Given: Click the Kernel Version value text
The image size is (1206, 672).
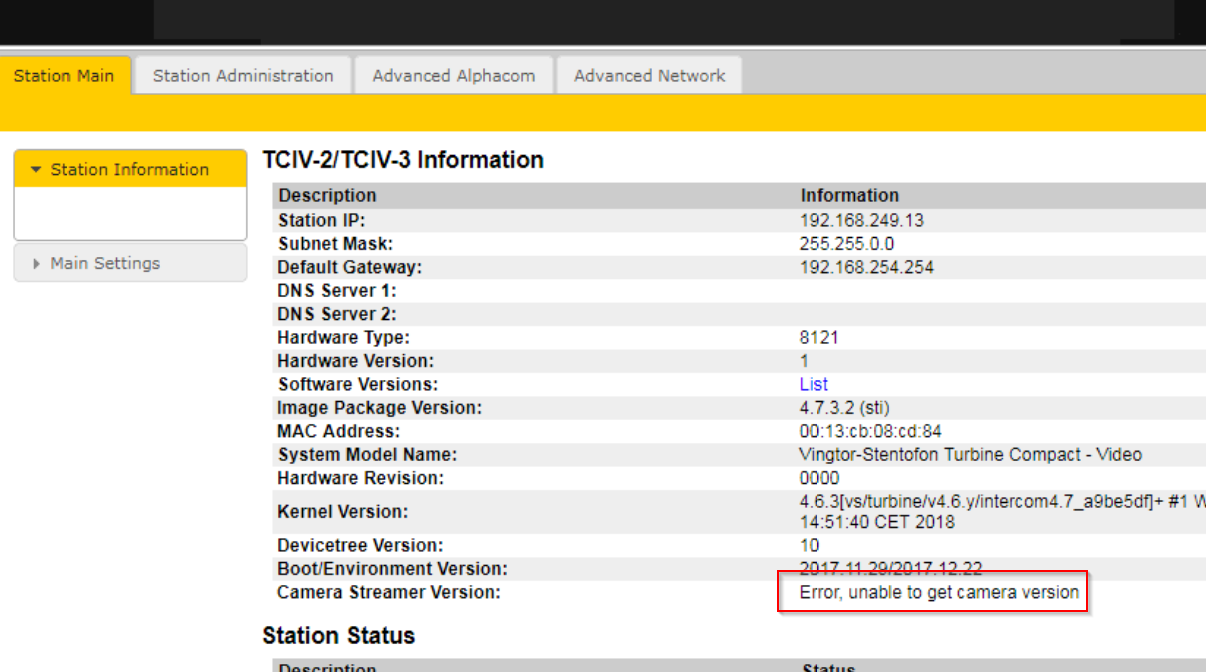Looking at the screenshot, I should pos(990,511).
